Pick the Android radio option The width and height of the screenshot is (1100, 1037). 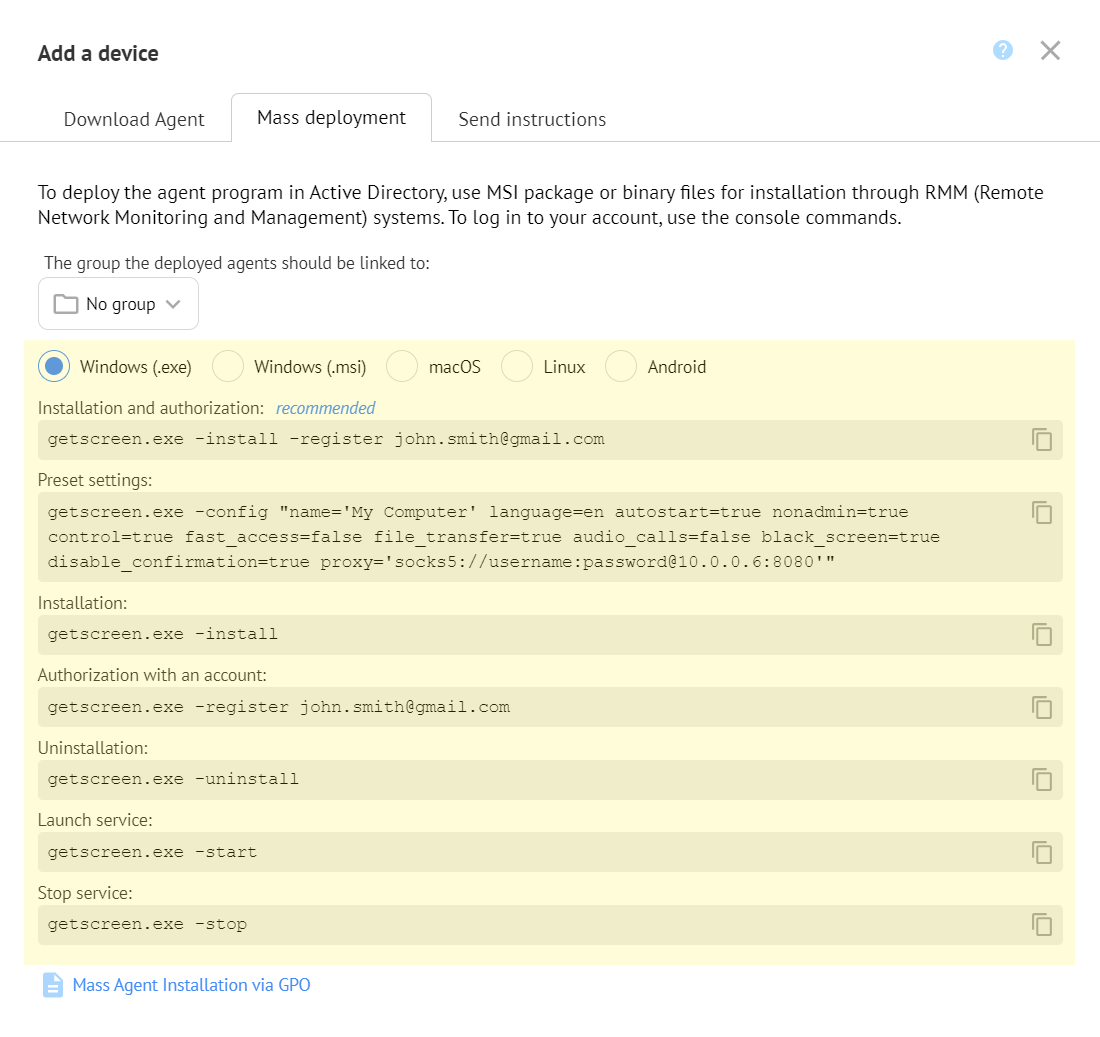click(x=621, y=366)
